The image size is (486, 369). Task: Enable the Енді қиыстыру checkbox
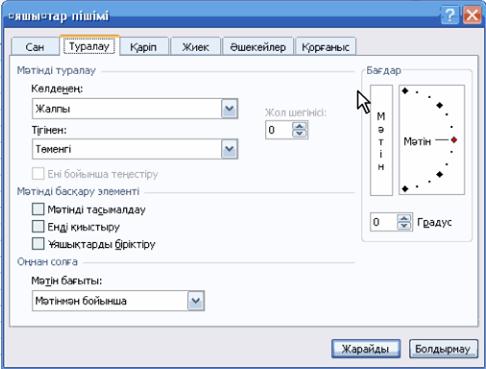(x=38, y=227)
